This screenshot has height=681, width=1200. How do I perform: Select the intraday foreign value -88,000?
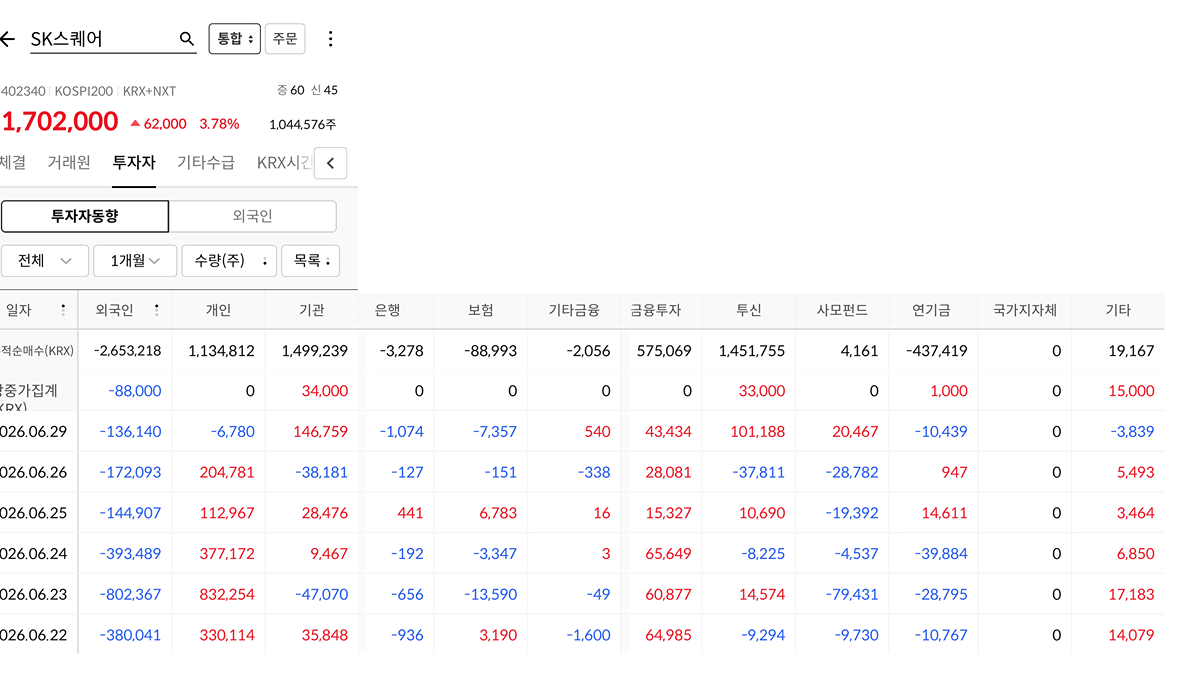(135, 391)
